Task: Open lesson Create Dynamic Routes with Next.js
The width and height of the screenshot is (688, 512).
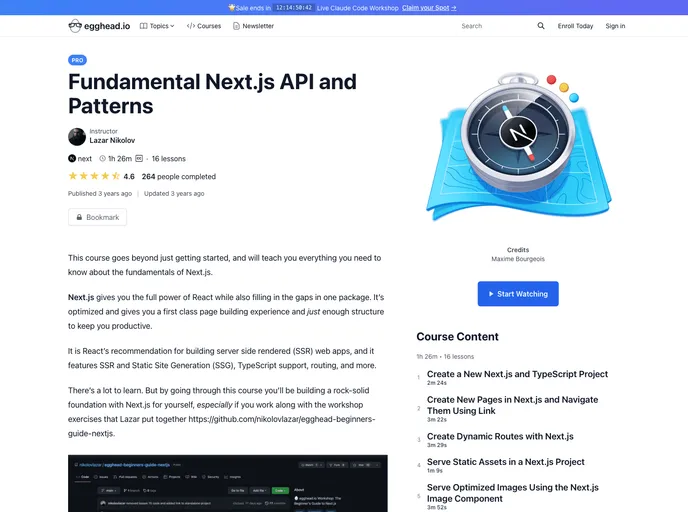Action: [x=500, y=436]
